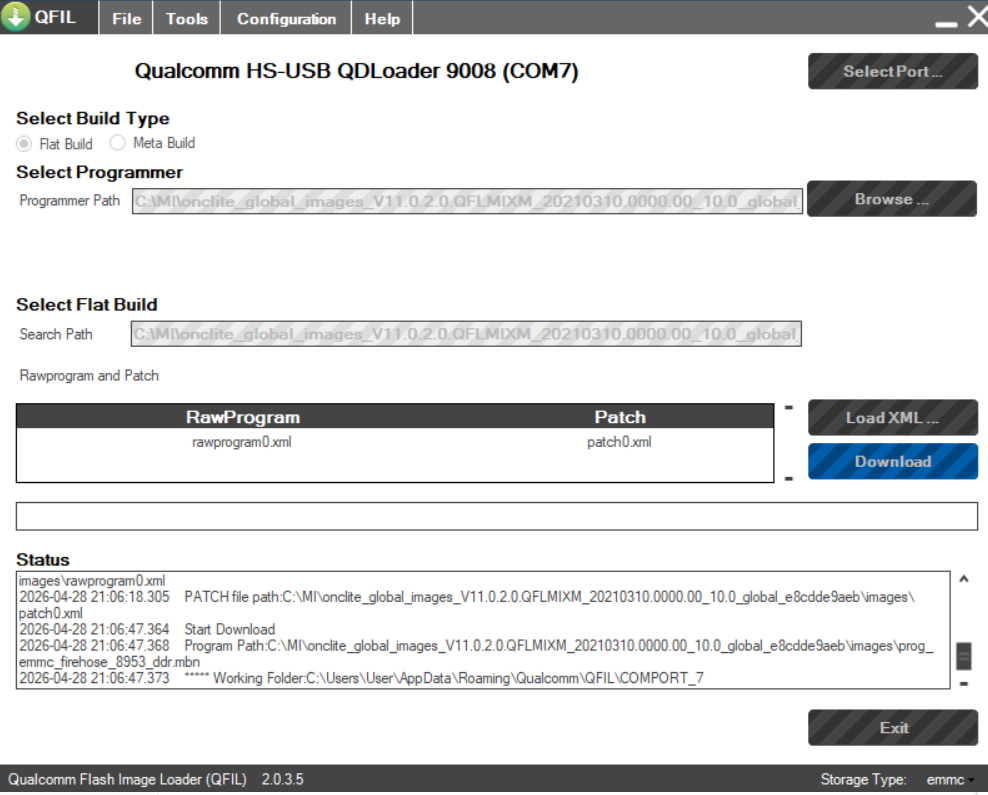Click the QFIL green download logo icon
The height and width of the screenshot is (795, 988).
16,16
